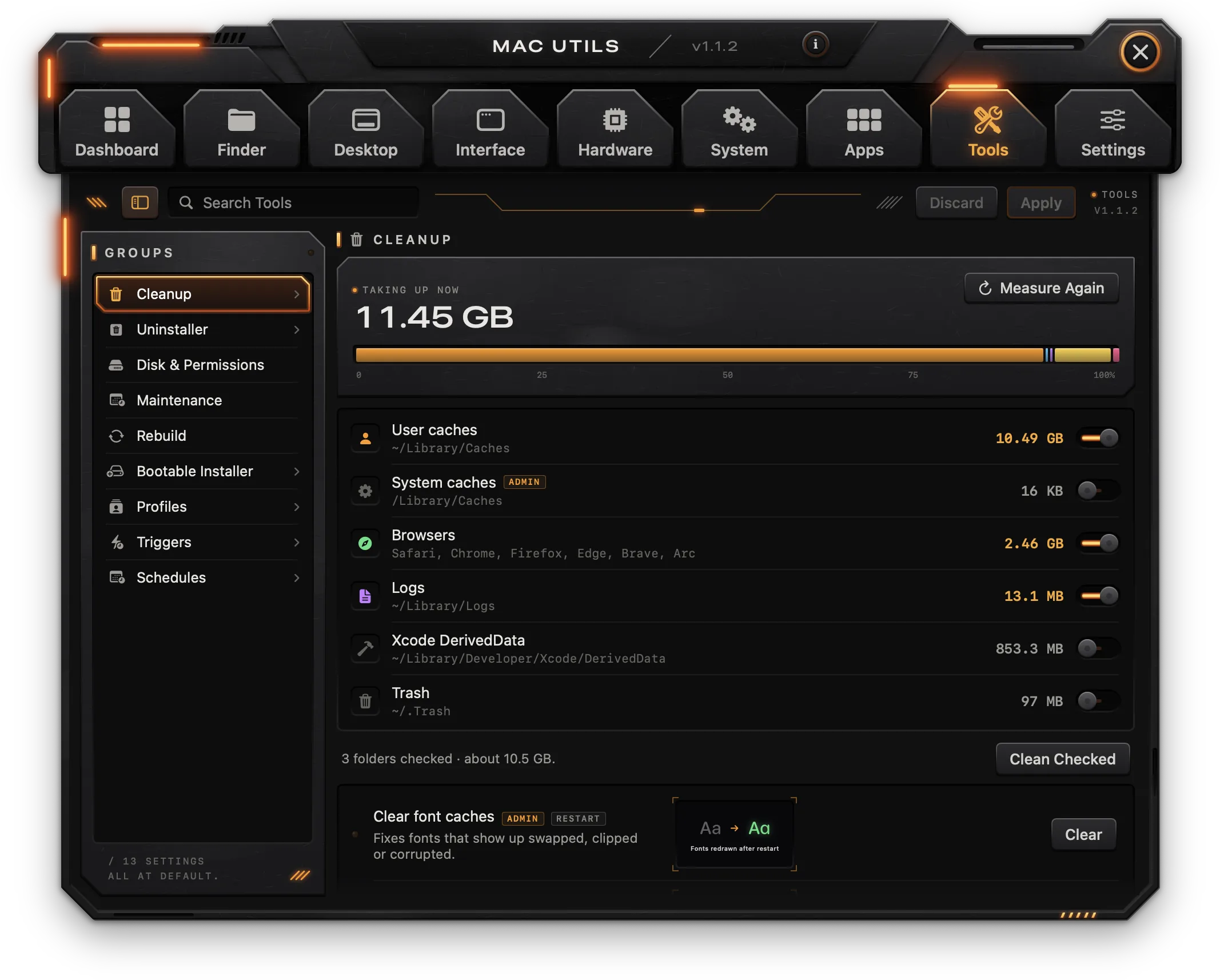Expand the Profiles chevron
The image size is (1220, 980).
(x=297, y=507)
